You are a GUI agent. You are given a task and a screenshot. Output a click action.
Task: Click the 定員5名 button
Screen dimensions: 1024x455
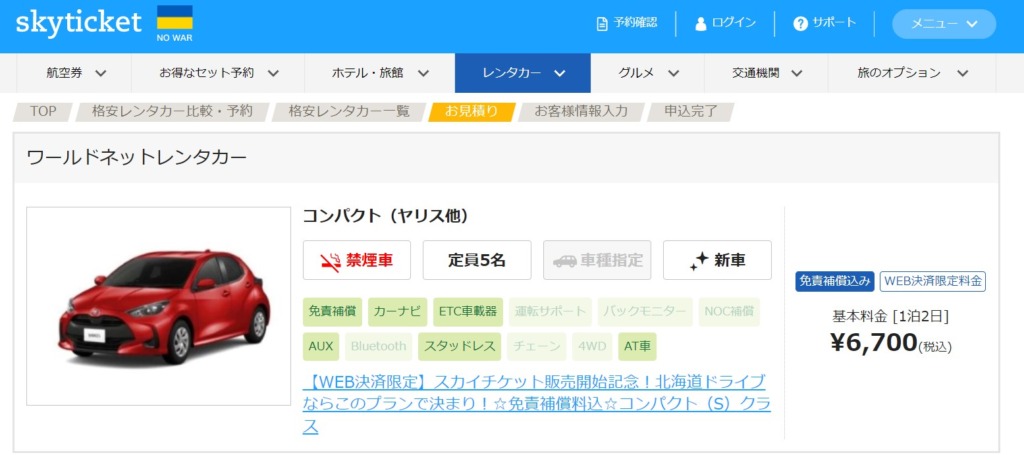(477, 260)
